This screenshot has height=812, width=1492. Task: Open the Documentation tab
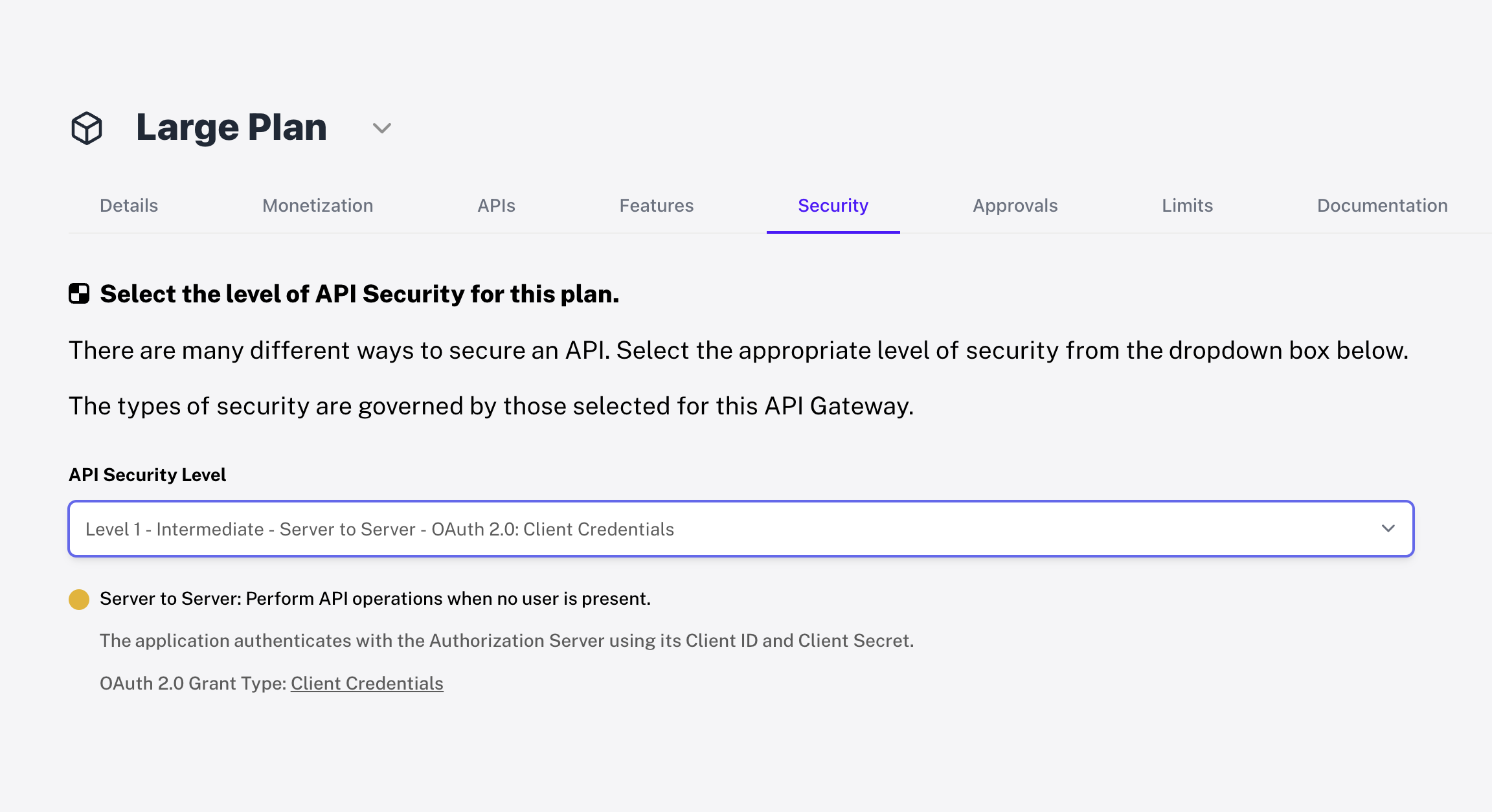(x=1382, y=205)
